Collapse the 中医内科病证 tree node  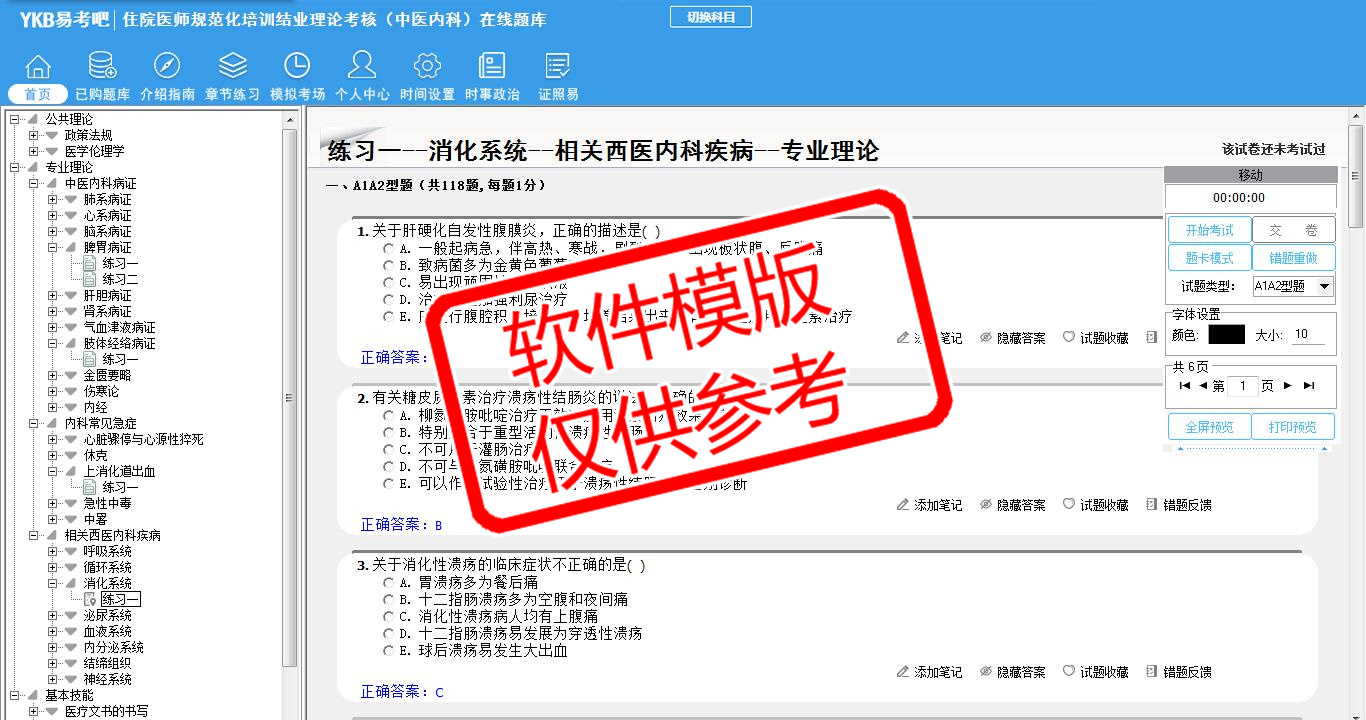pos(35,183)
